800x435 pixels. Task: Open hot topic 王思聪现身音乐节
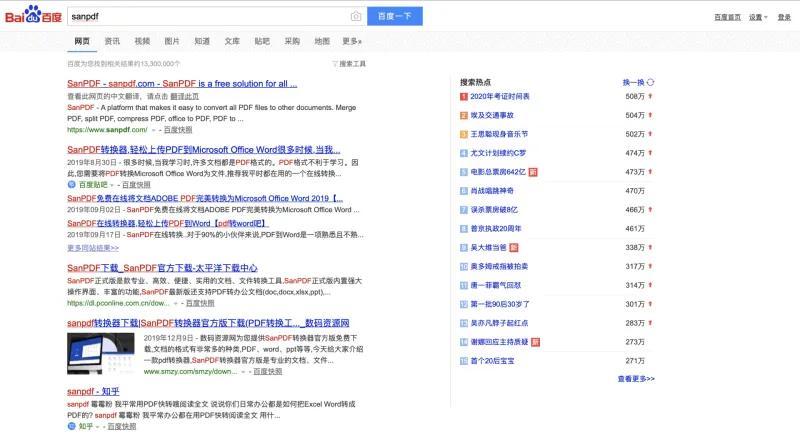click(x=499, y=134)
